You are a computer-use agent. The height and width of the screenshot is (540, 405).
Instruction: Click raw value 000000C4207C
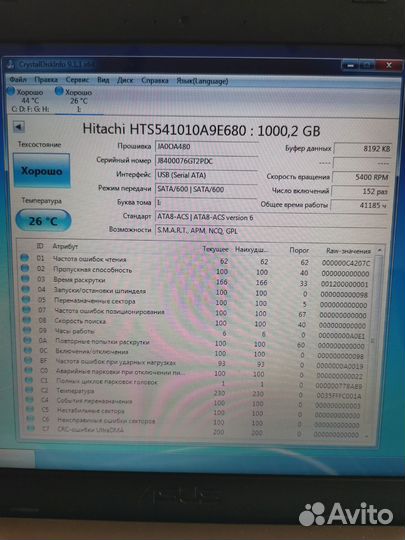pos(346,263)
